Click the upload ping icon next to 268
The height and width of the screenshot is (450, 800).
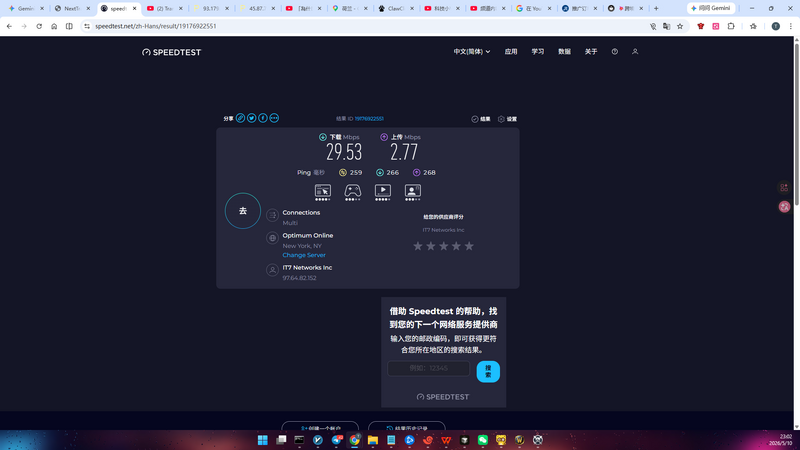pyautogui.click(x=416, y=172)
